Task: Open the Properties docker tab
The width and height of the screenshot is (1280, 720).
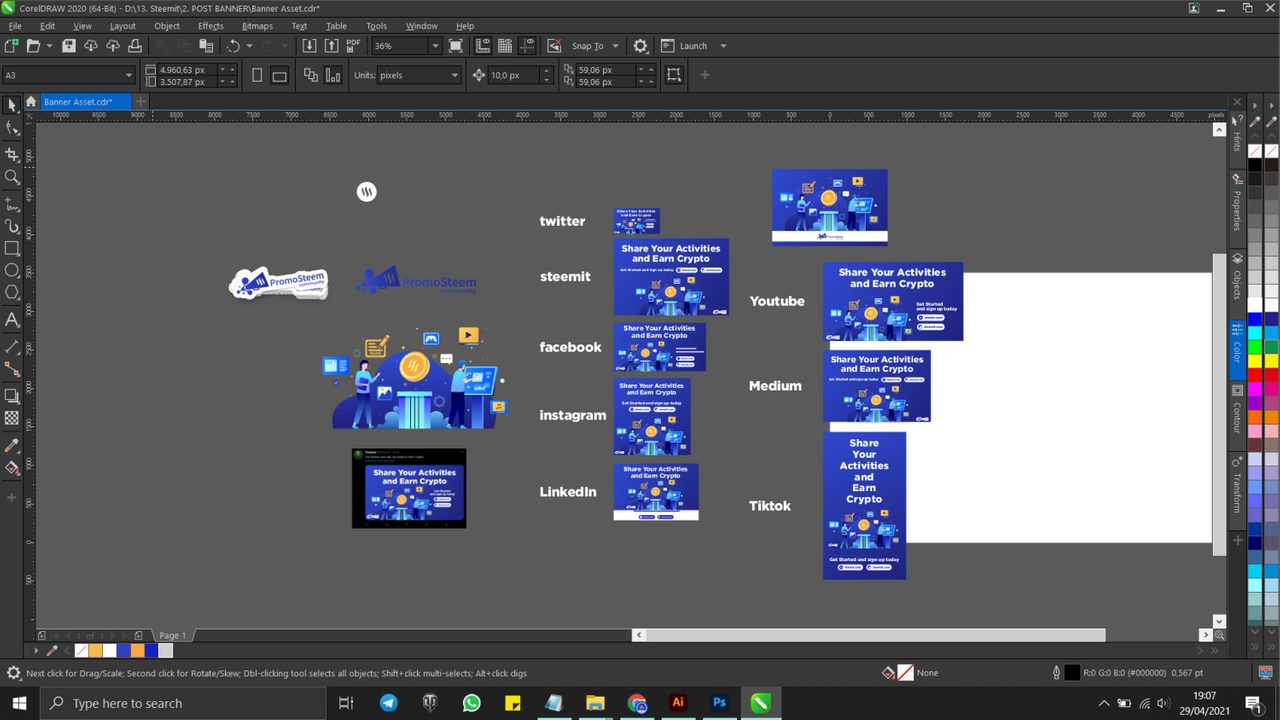Action: point(1237,204)
